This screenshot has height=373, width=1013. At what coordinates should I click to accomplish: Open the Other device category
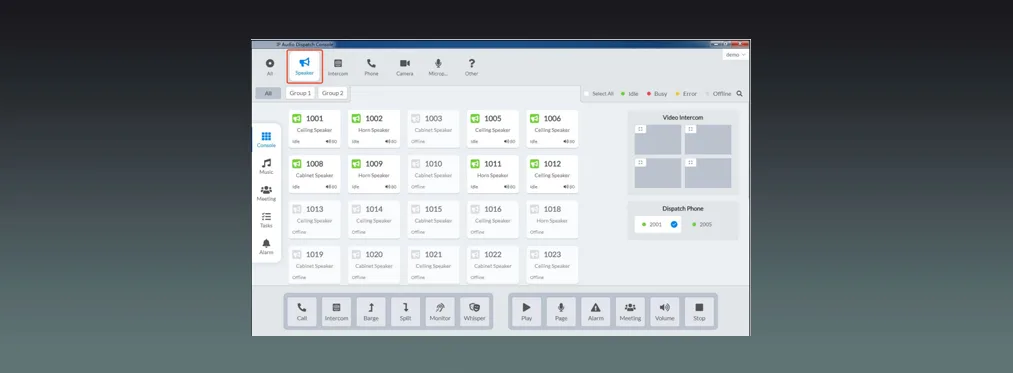pos(472,67)
